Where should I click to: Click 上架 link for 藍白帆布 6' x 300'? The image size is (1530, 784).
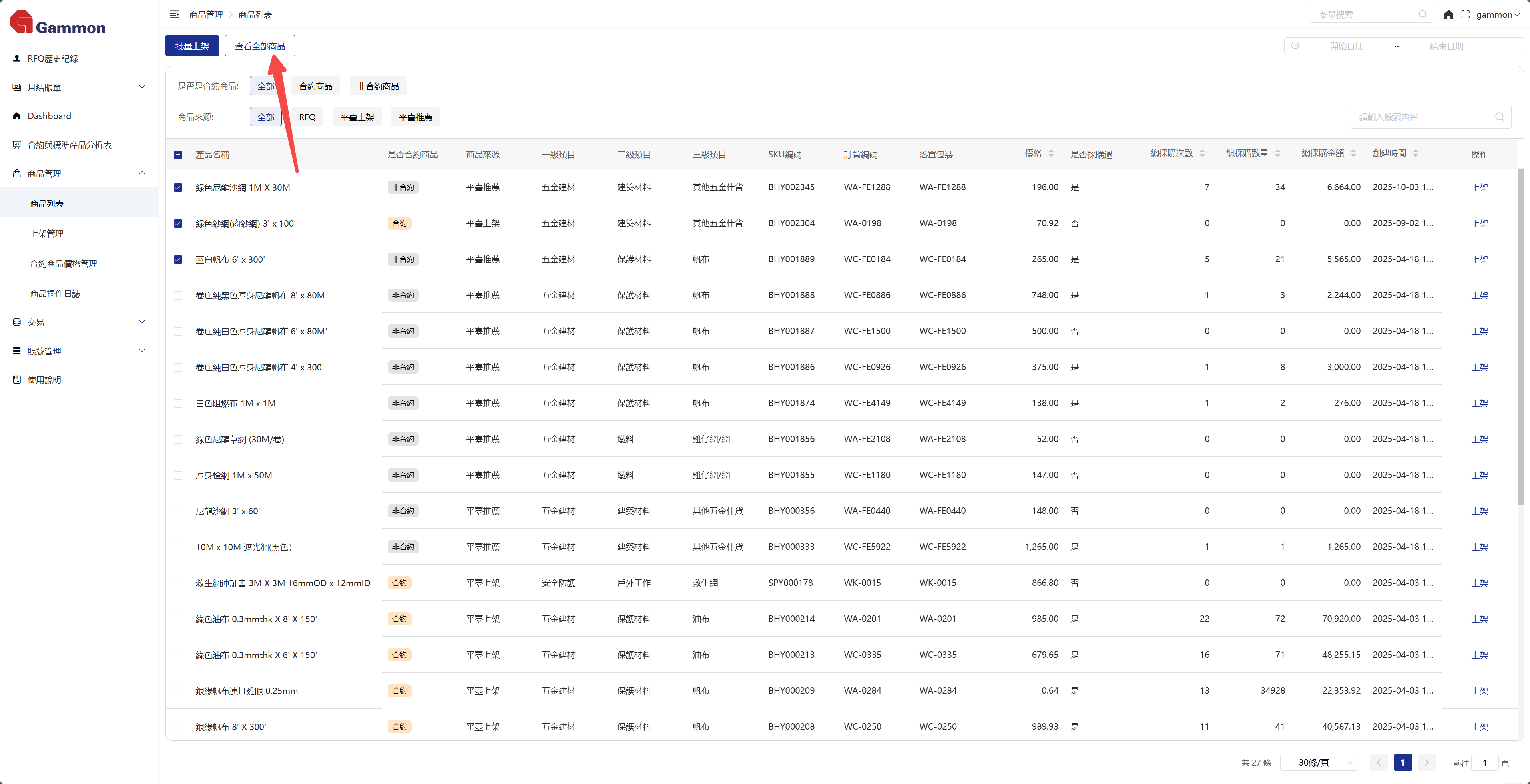click(1479, 260)
